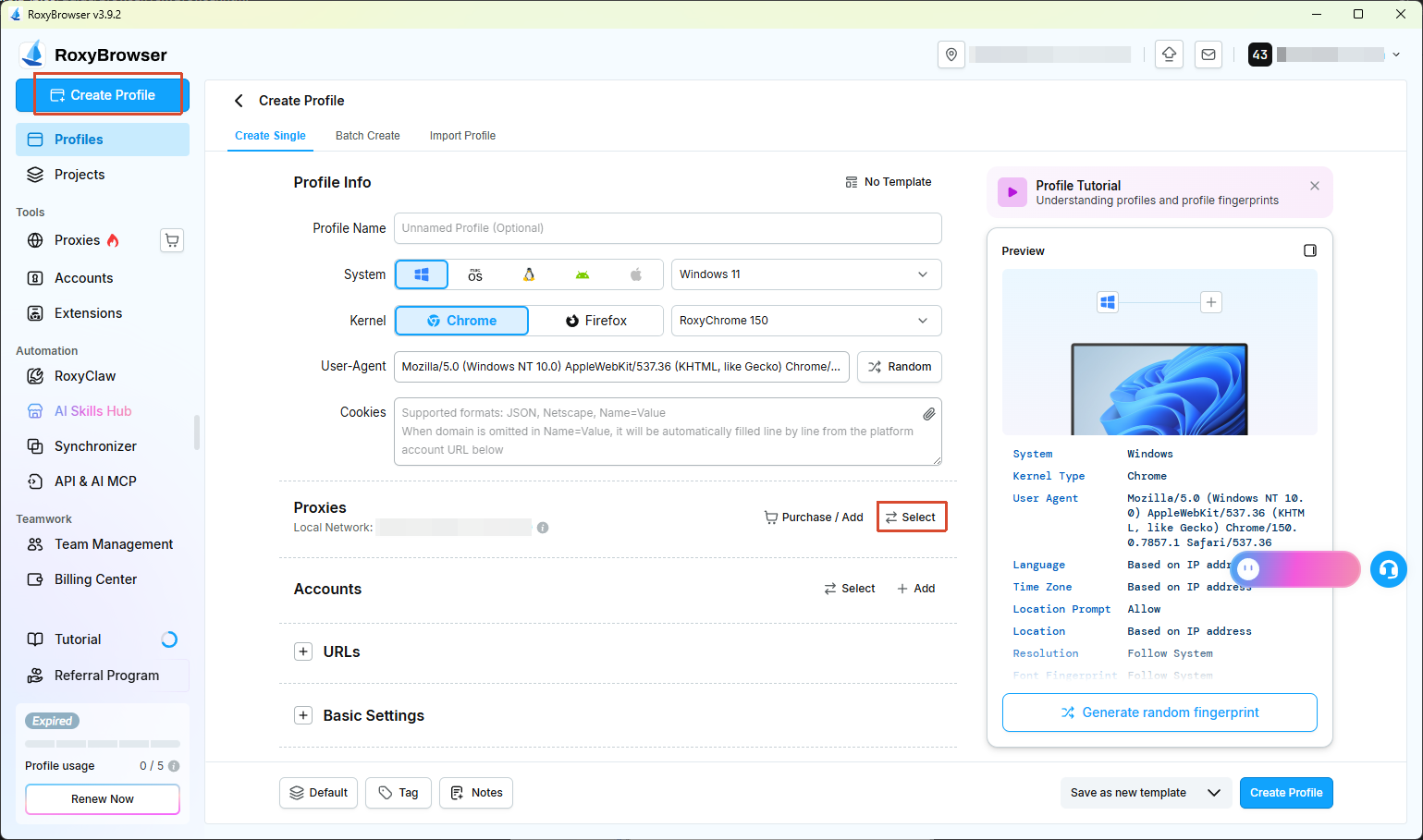Image resolution: width=1423 pixels, height=840 pixels.
Task: Open the Windows 11 version dropdown
Action: click(x=806, y=274)
